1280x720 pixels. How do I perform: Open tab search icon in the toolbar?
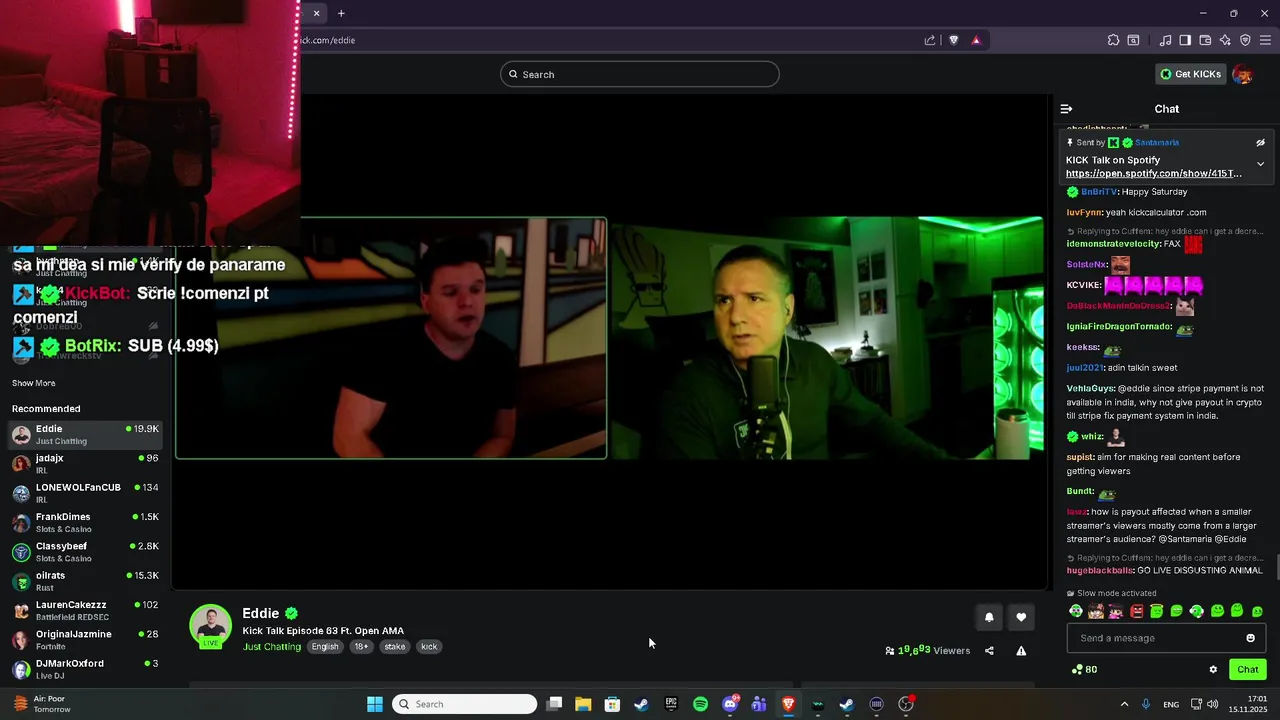1133,40
